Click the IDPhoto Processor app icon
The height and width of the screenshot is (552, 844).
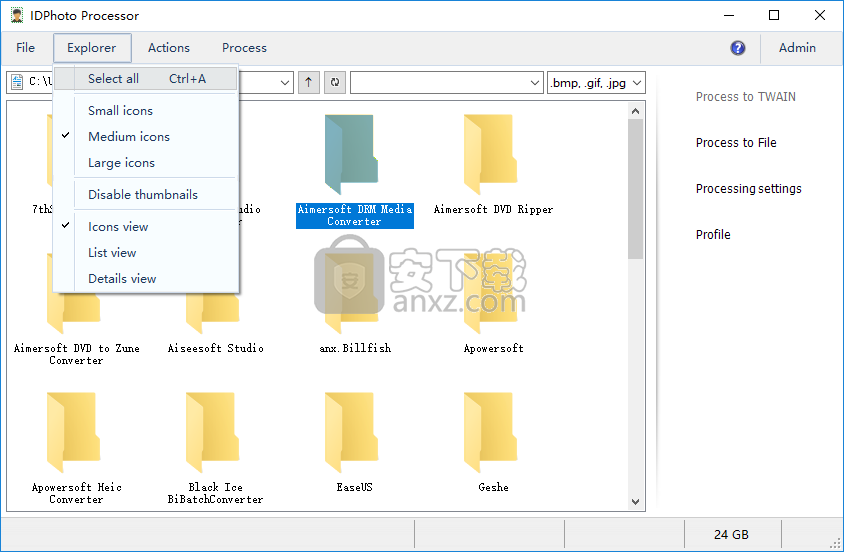coord(17,16)
